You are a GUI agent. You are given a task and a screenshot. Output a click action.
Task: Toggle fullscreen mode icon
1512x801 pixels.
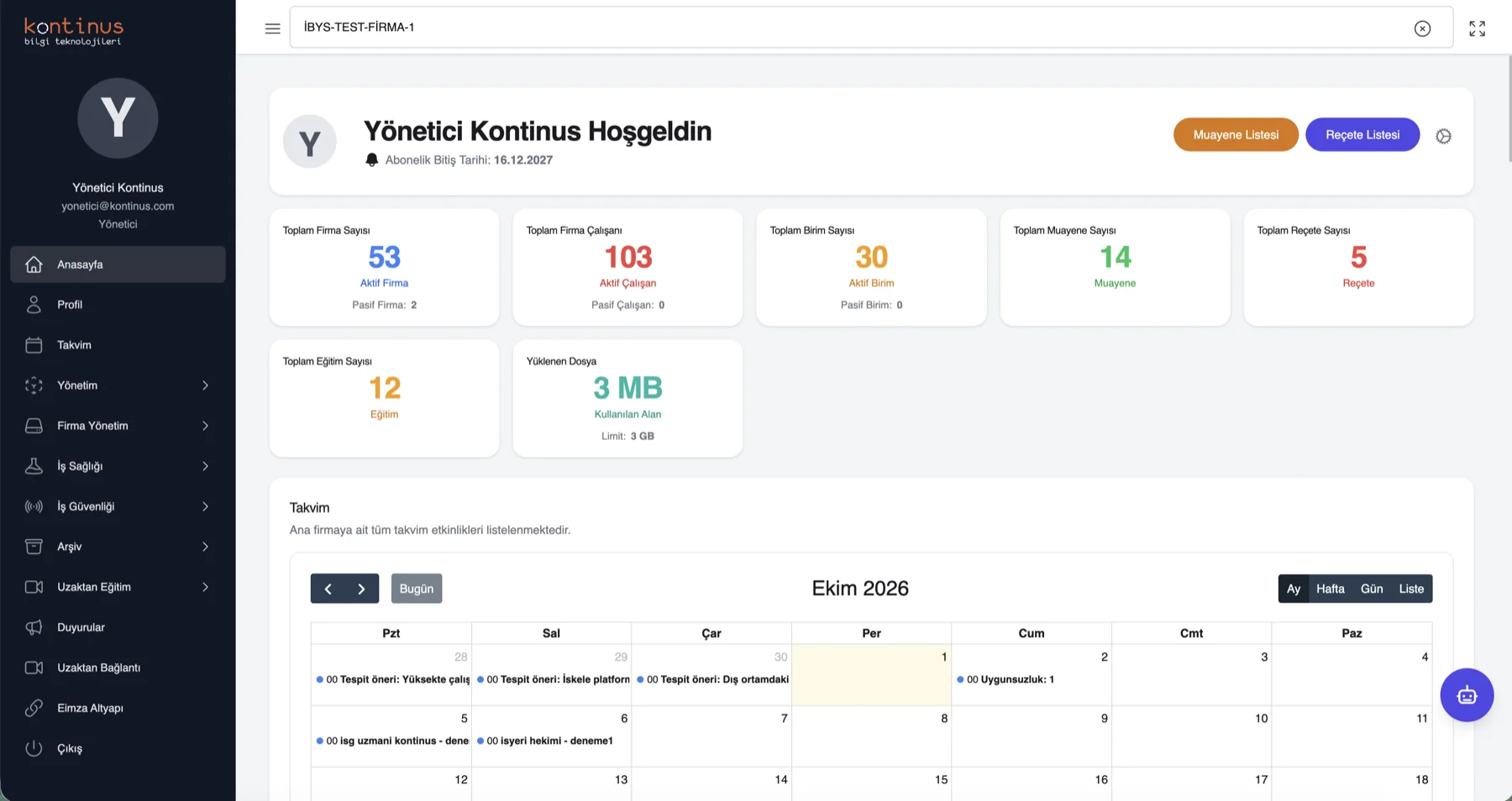[1477, 29]
